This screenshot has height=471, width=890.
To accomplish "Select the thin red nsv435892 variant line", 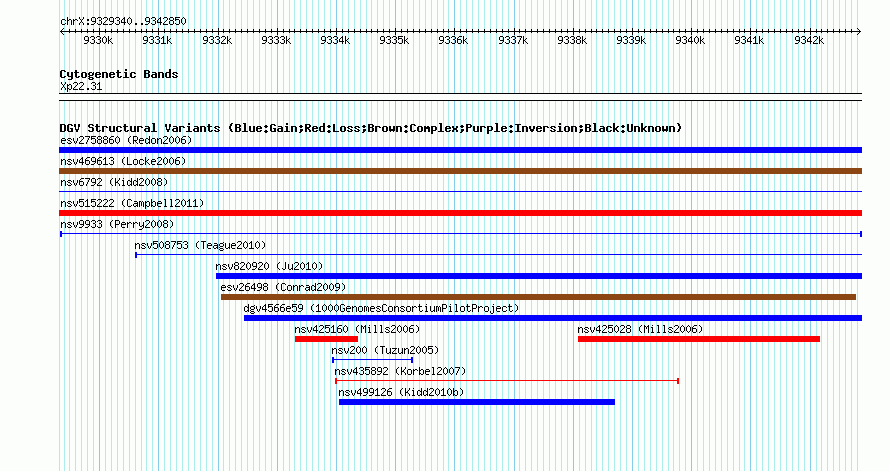I will click(507, 381).
